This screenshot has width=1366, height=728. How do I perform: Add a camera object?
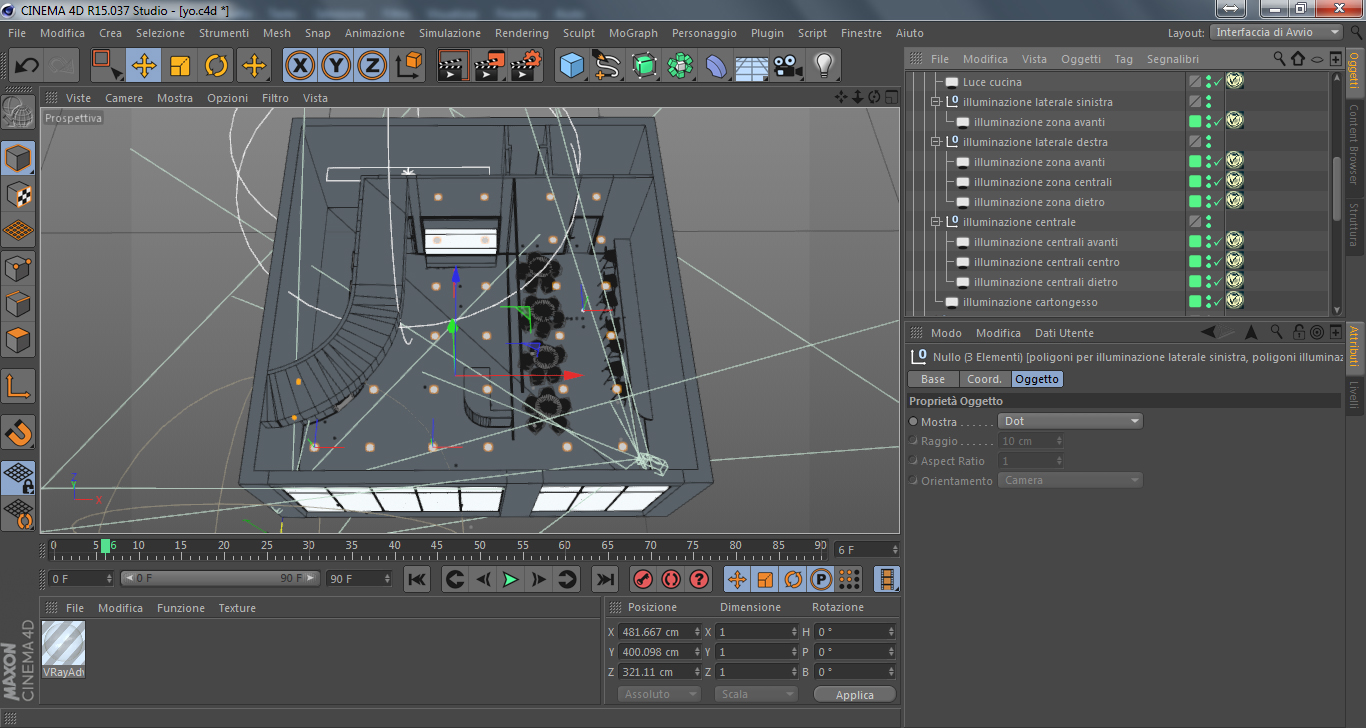(x=787, y=66)
